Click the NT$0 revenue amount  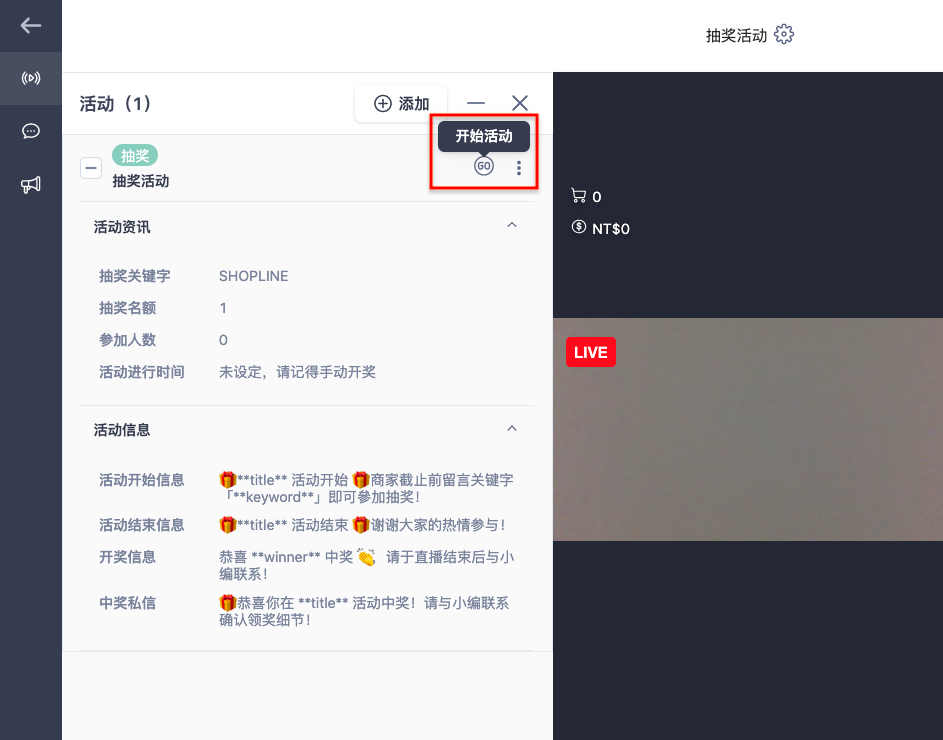coord(610,229)
